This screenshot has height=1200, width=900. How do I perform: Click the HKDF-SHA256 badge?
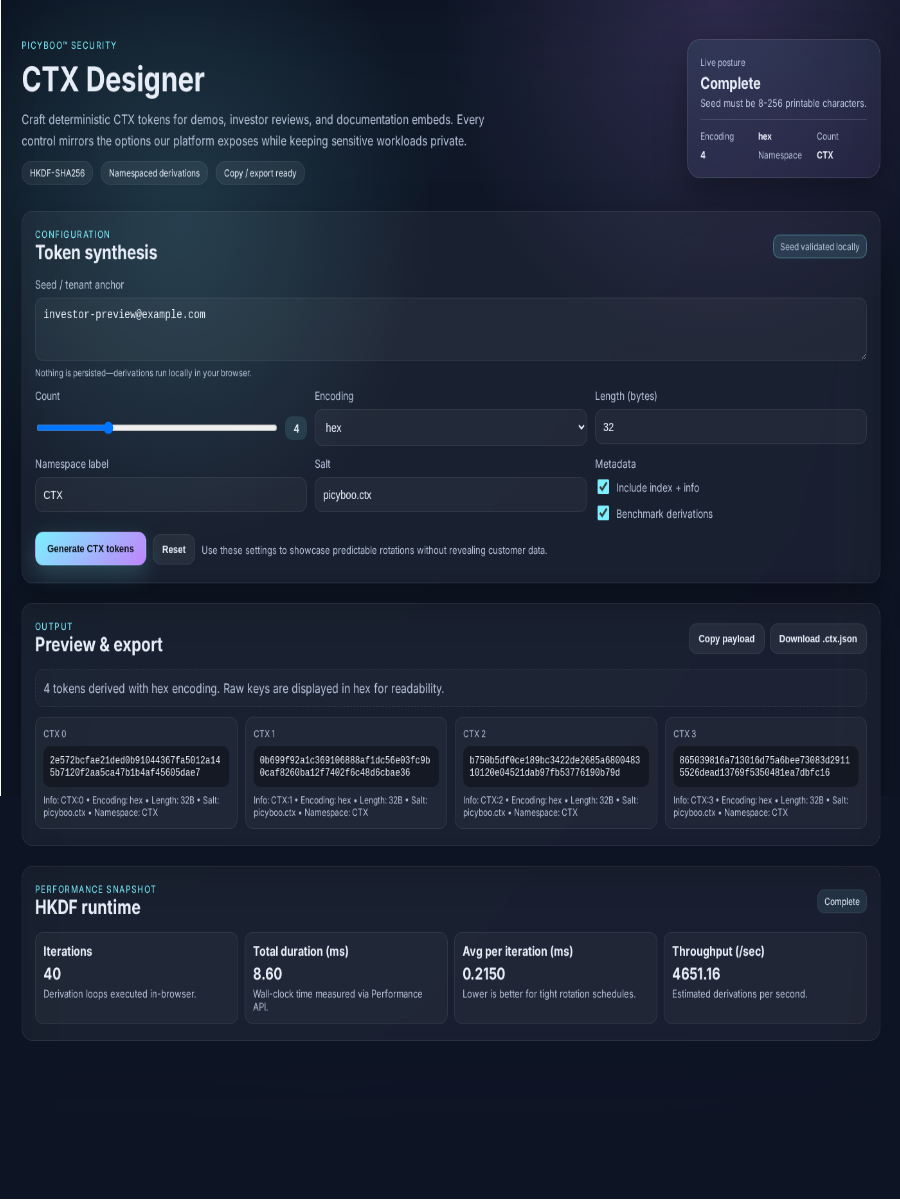click(x=55, y=172)
